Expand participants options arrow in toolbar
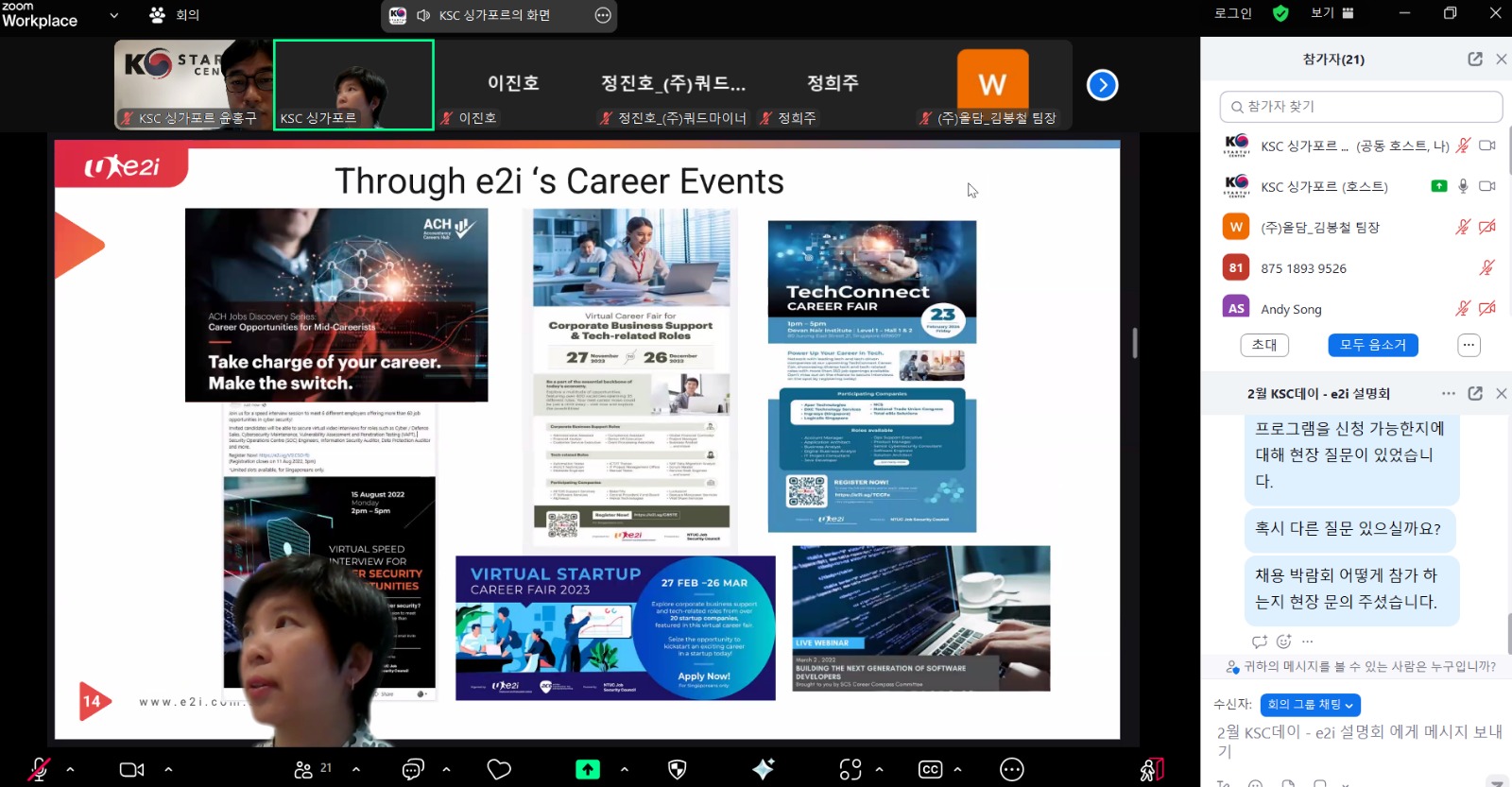 356,770
